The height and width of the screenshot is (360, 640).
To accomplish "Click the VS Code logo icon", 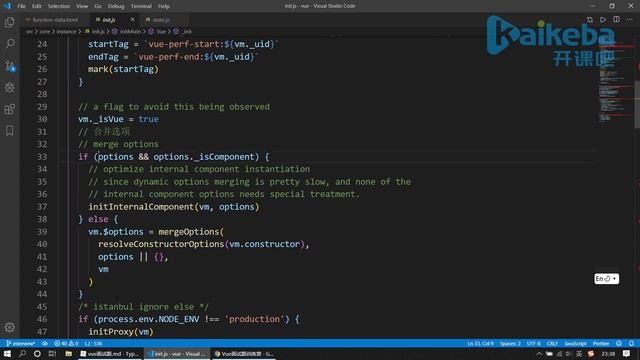I will click(7, 6).
